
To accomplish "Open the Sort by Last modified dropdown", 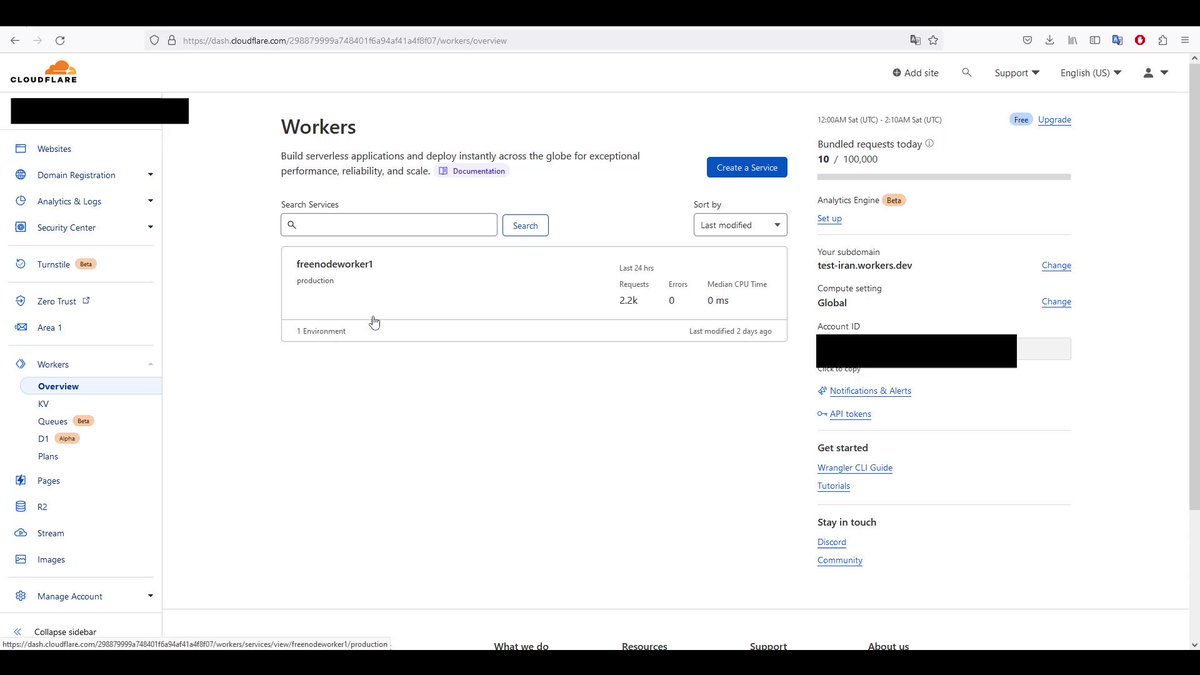I will (x=740, y=225).
